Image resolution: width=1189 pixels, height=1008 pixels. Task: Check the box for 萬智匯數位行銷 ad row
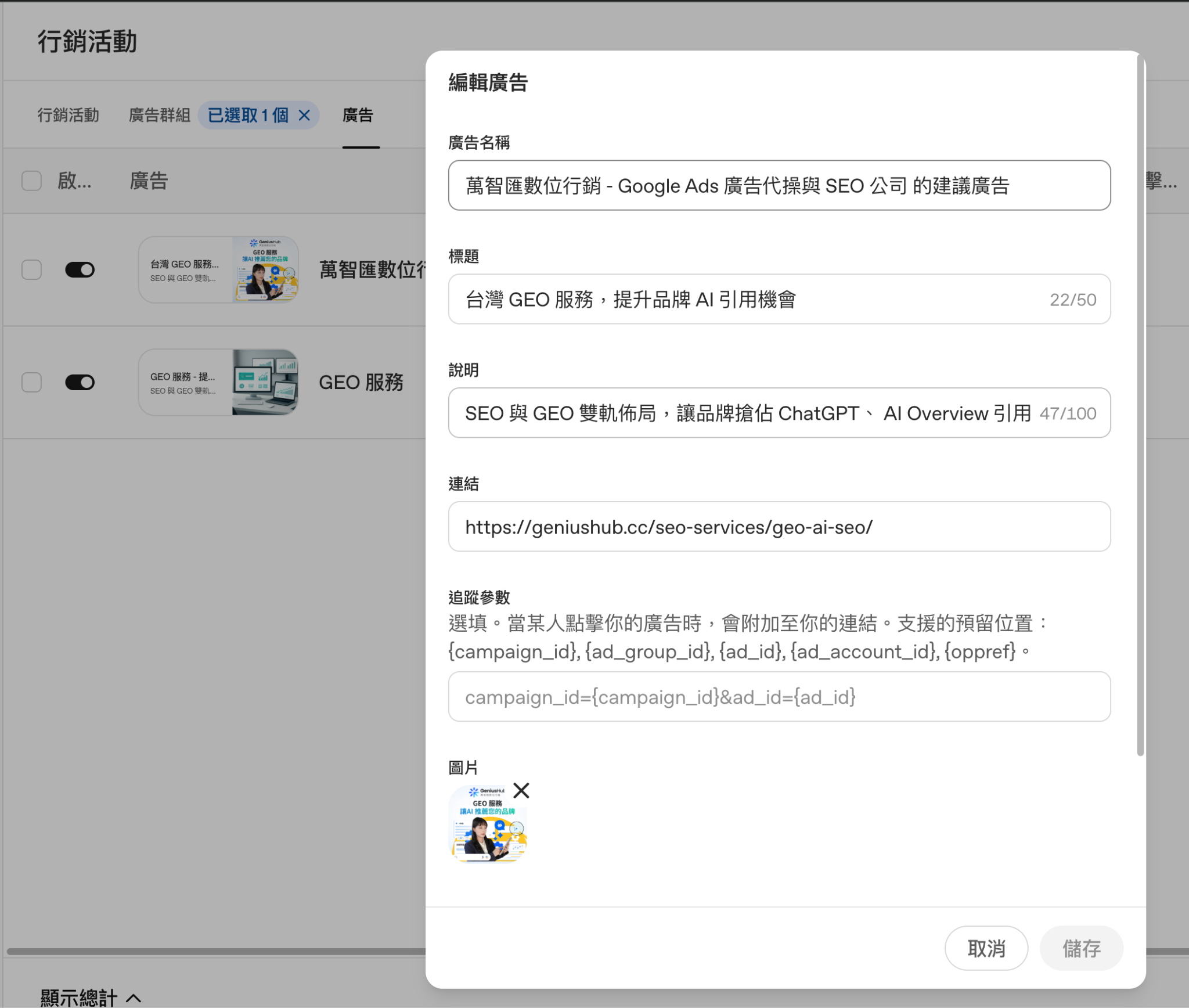[31, 269]
